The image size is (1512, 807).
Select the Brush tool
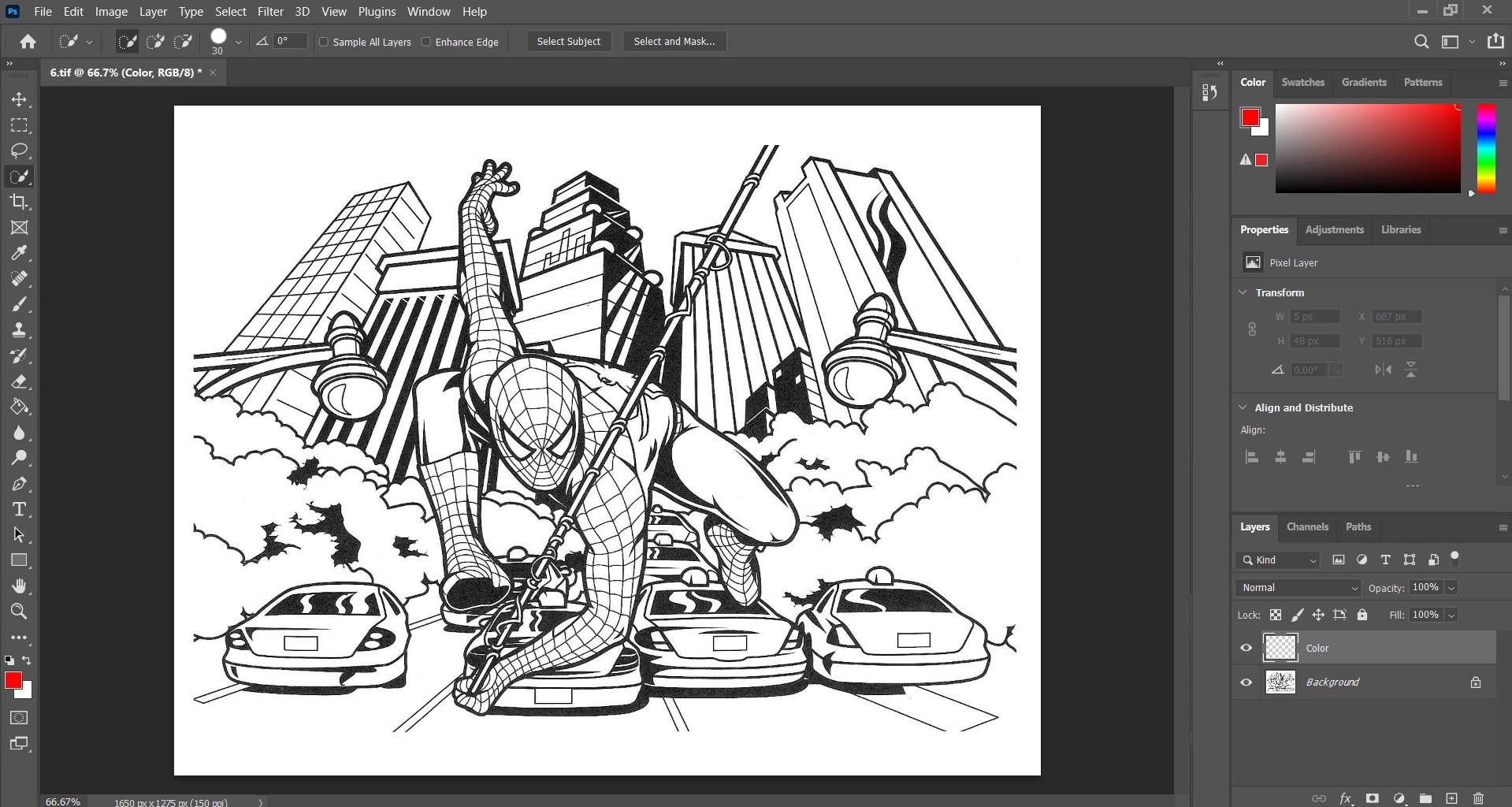point(19,304)
